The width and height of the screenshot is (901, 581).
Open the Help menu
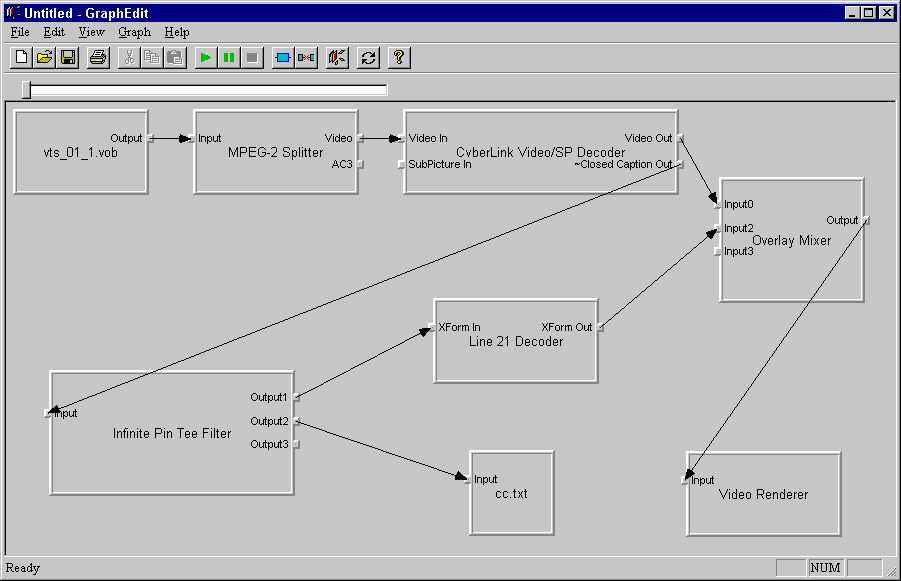(x=177, y=32)
